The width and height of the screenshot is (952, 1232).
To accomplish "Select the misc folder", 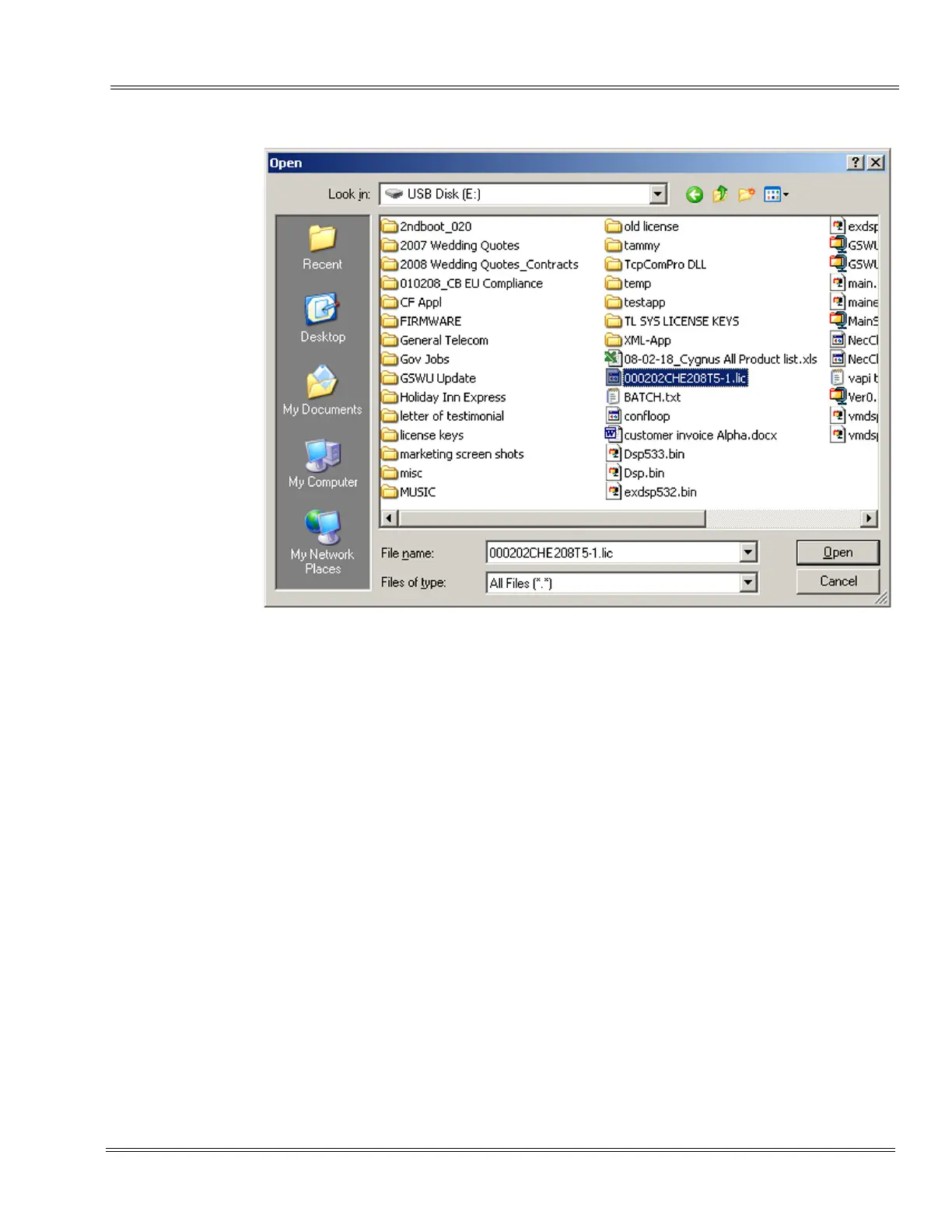I will [402, 474].
